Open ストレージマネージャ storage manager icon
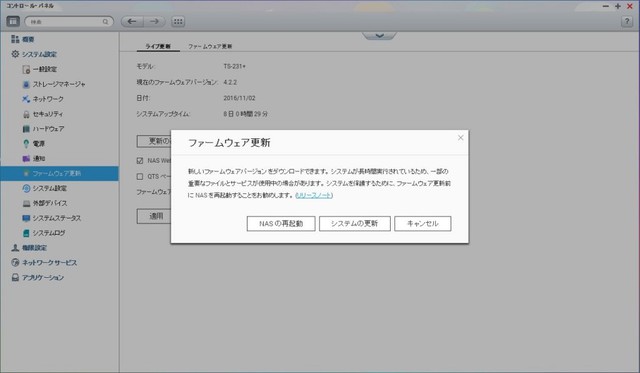The height and width of the screenshot is (373, 640). 26,84
